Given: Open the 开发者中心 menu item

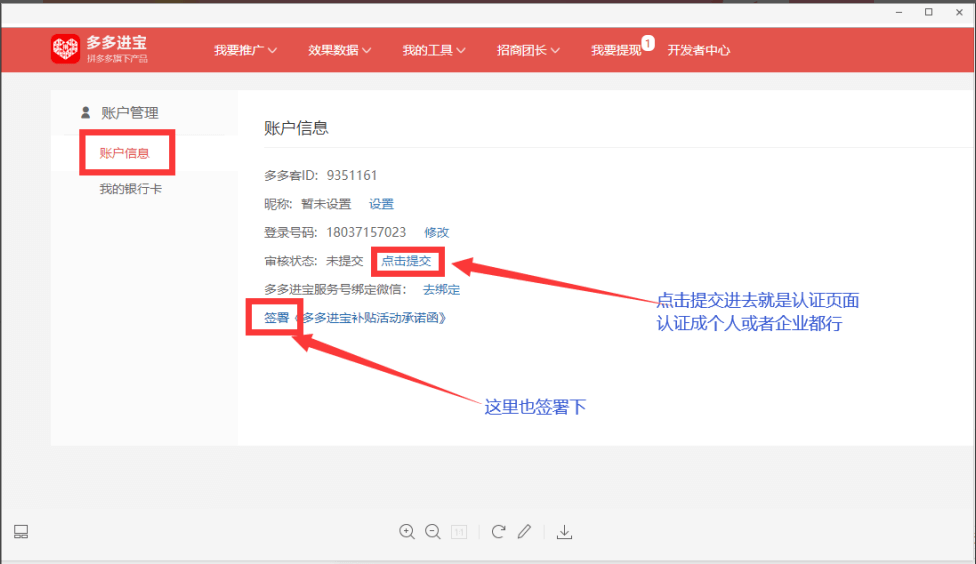Looking at the screenshot, I should click(698, 50).
